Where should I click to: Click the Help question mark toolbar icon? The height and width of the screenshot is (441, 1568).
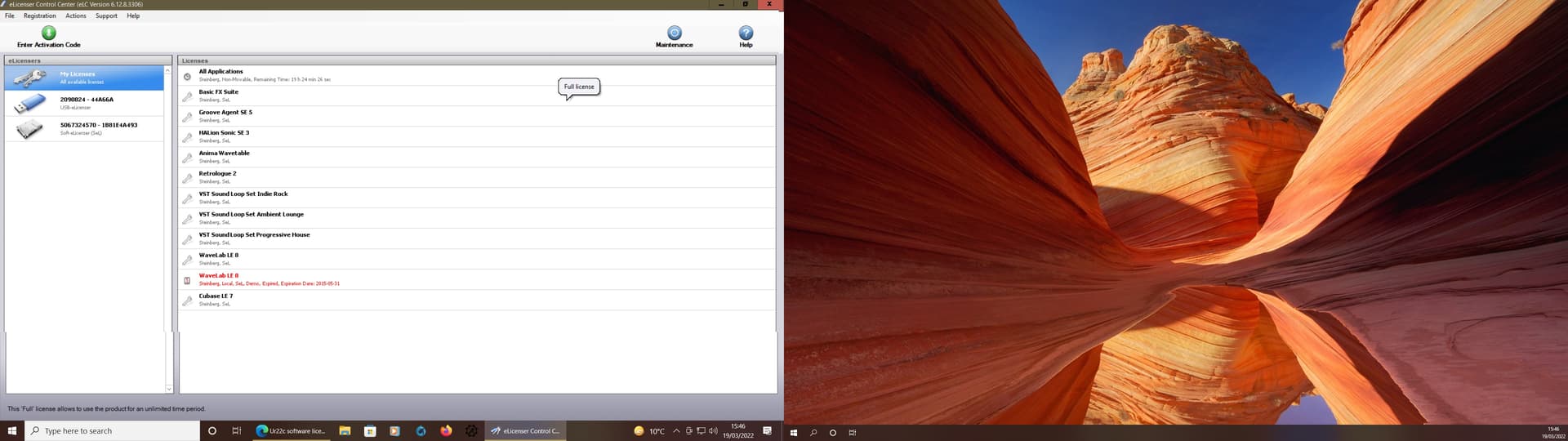coord(746,33)
